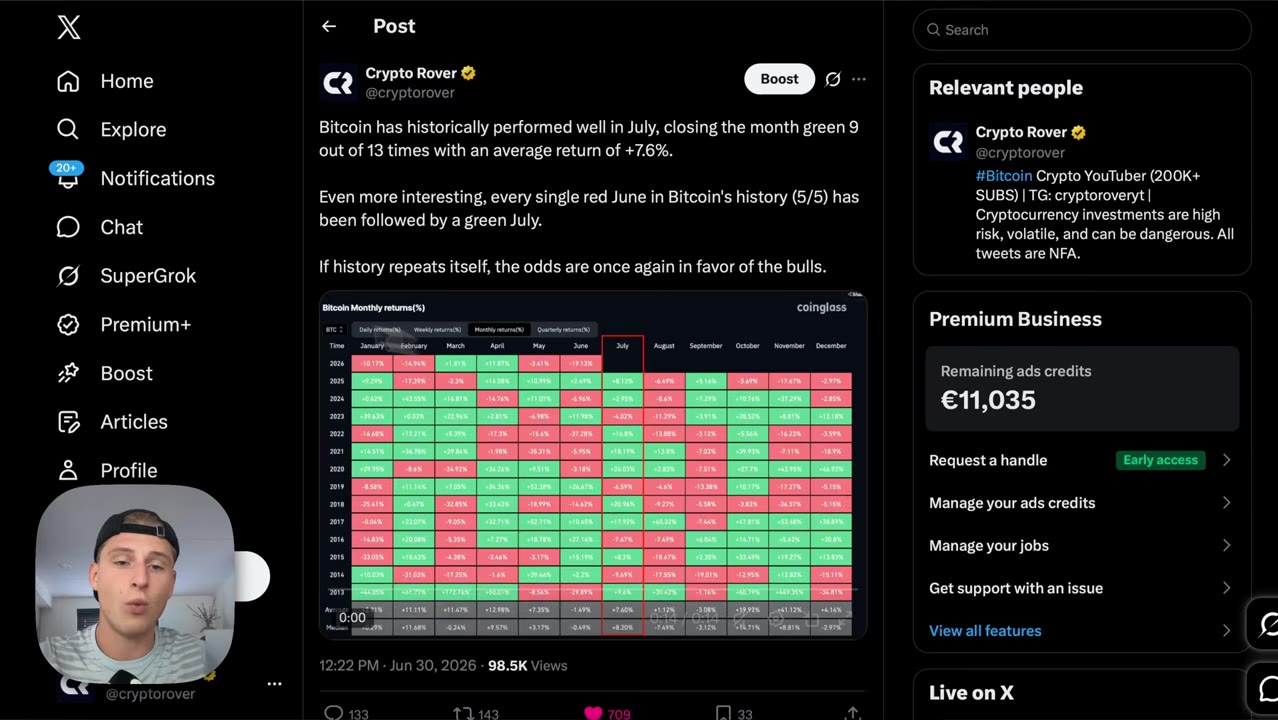The width and height of the screenshot is (1278, 720).
Task: Open the Bitcoin monthly returns video thumbnail
Action: 593,464
